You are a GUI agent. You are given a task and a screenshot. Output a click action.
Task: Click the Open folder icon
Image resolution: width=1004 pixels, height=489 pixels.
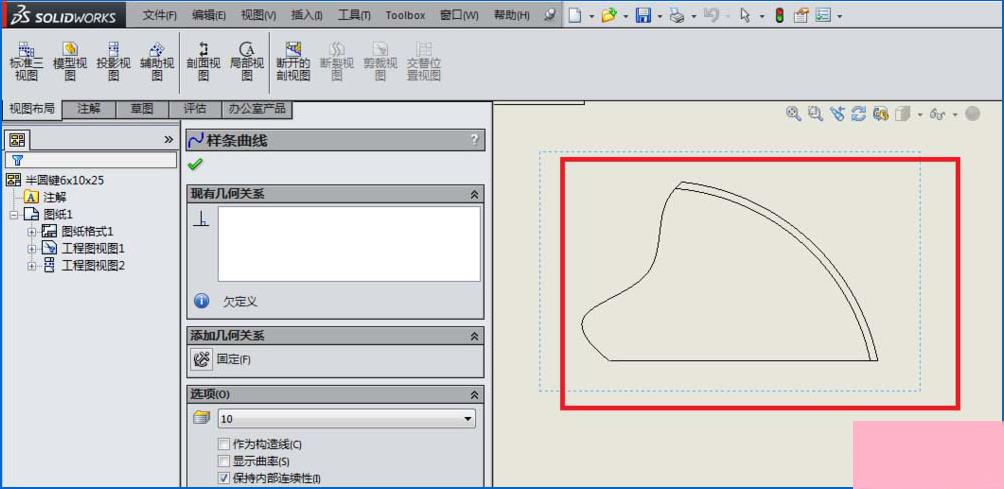(x=608, y=16)
